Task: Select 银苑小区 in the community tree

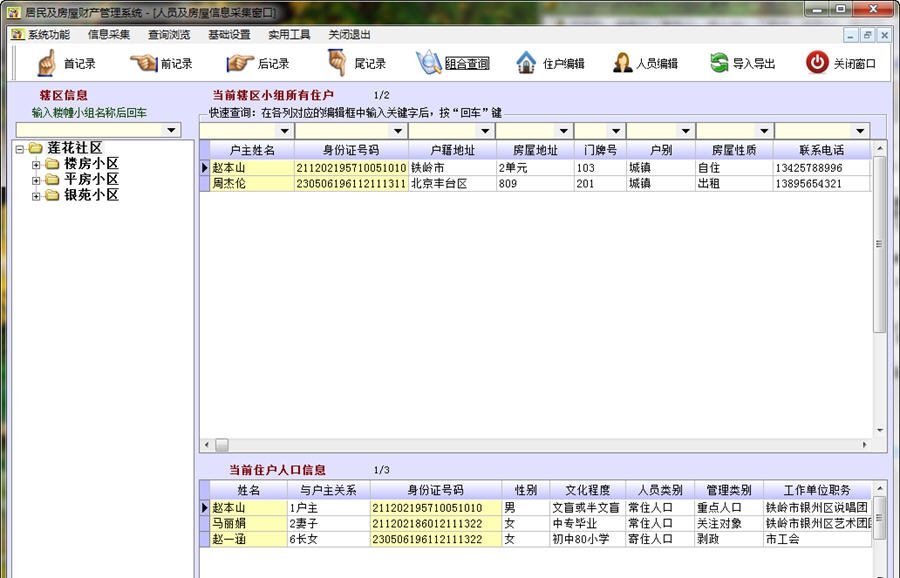Action: click(x=91, y=196)
